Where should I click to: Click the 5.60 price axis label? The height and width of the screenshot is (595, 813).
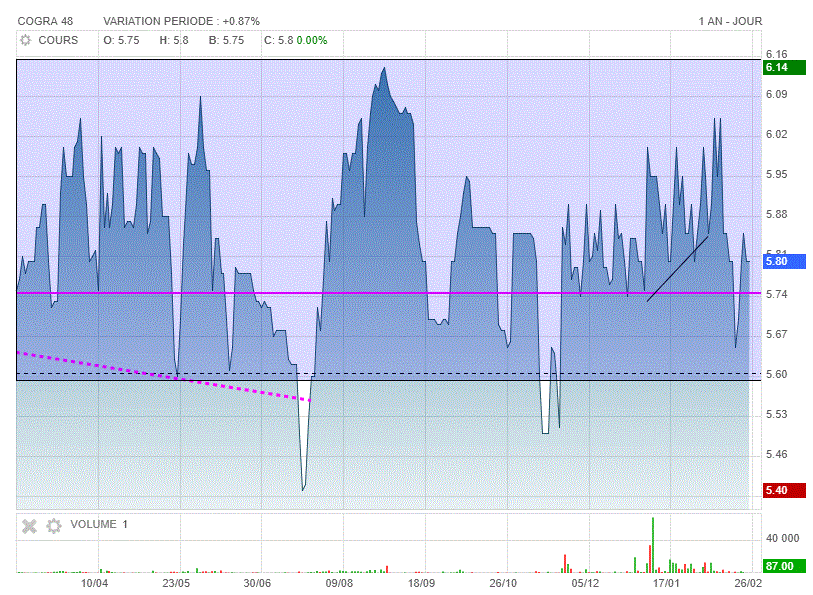pos(776,374)
